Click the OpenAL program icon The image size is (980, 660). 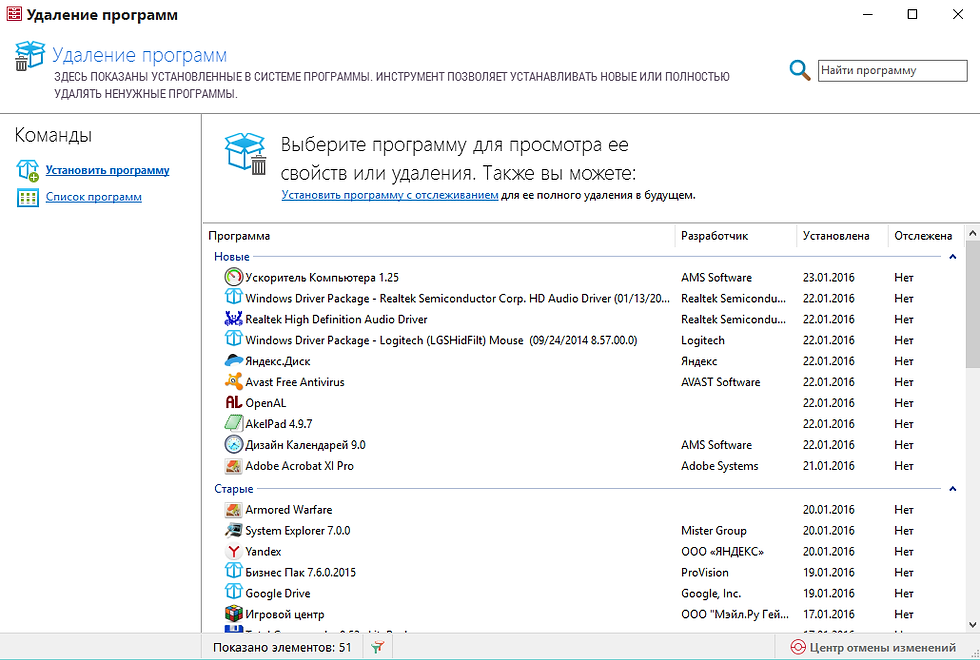coord(233,402)
